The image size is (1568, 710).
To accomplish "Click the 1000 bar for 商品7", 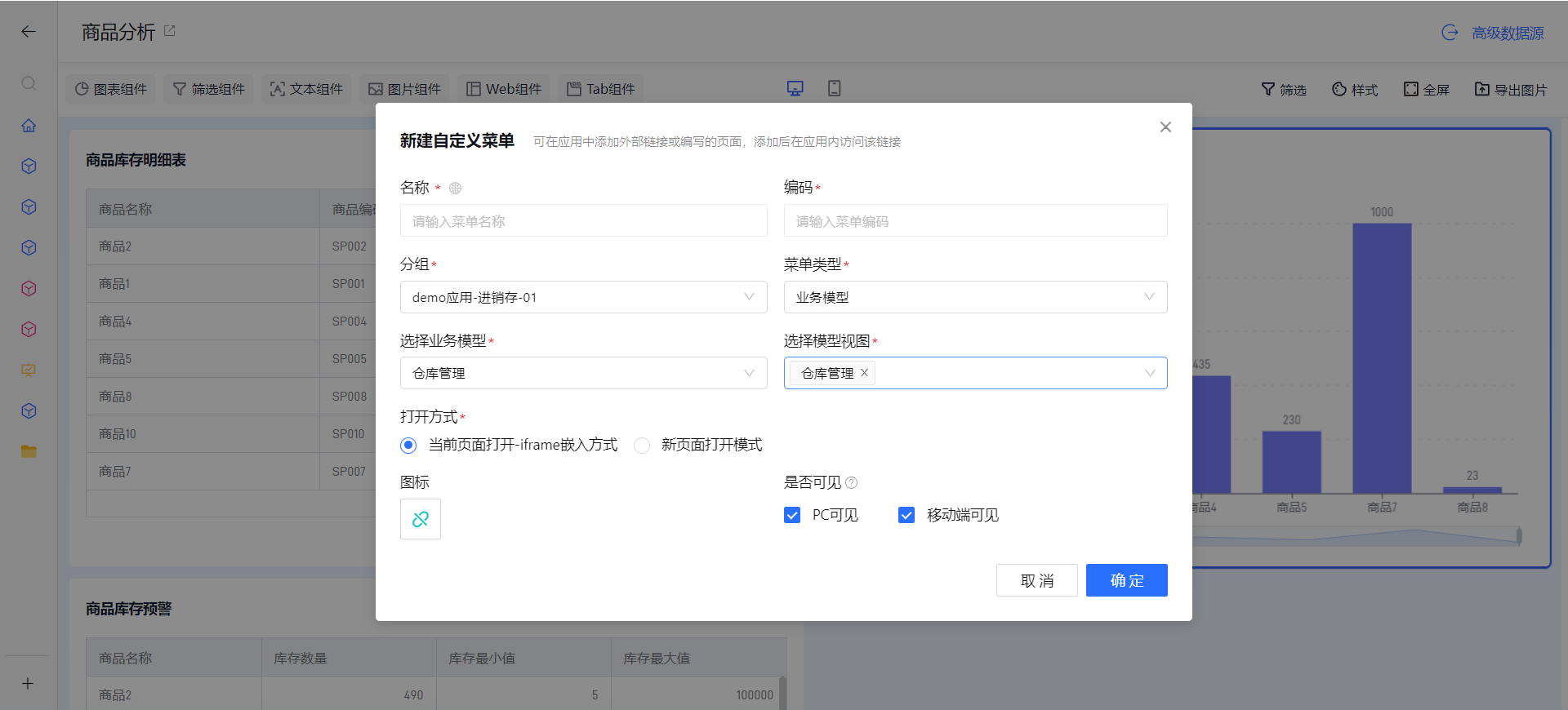I will click(1382, 358).
